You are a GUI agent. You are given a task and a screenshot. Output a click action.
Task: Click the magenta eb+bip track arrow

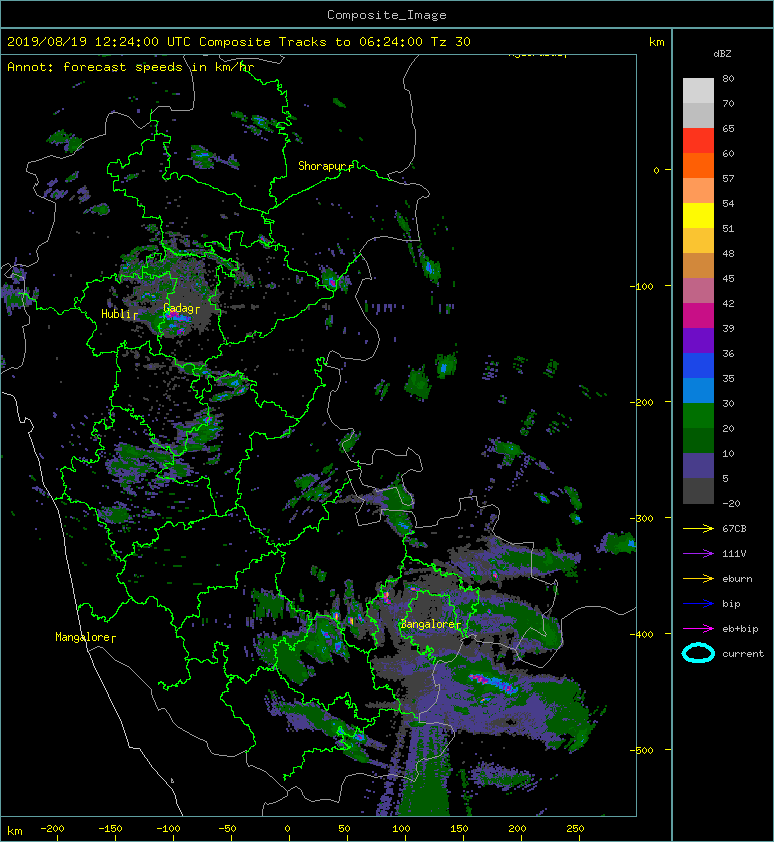pos(698,628)
